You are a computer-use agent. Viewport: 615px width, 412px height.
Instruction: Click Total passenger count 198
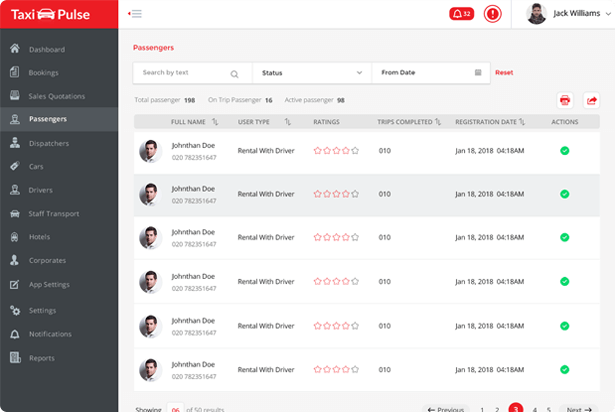[x=189, y=100]
